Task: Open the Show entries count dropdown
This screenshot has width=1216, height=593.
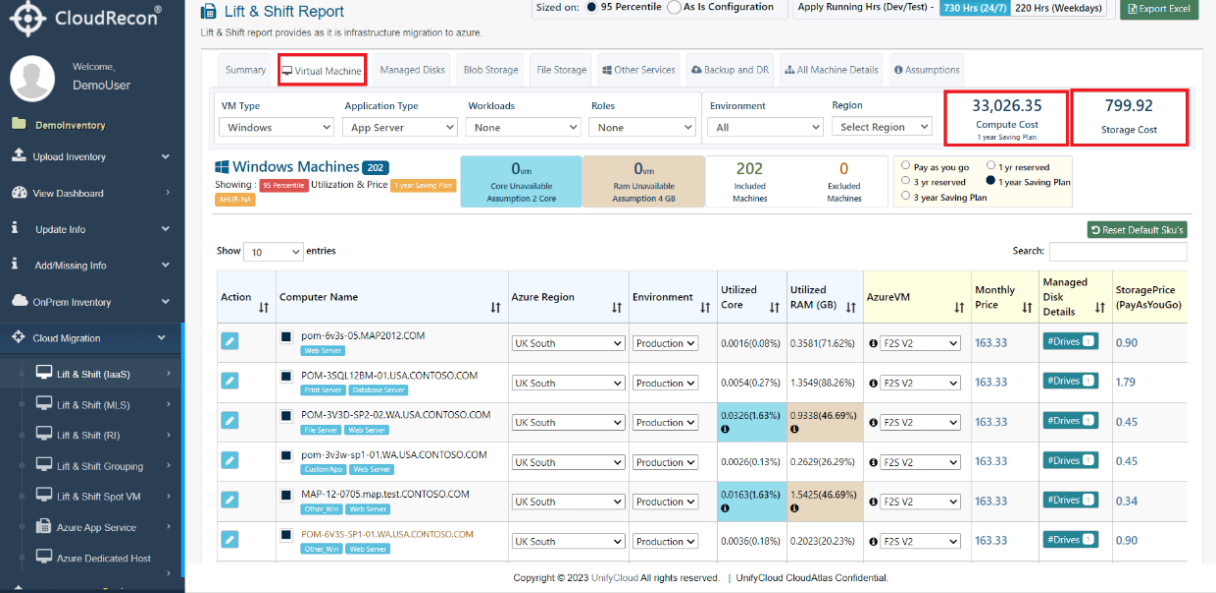Action: click(274, 252)
